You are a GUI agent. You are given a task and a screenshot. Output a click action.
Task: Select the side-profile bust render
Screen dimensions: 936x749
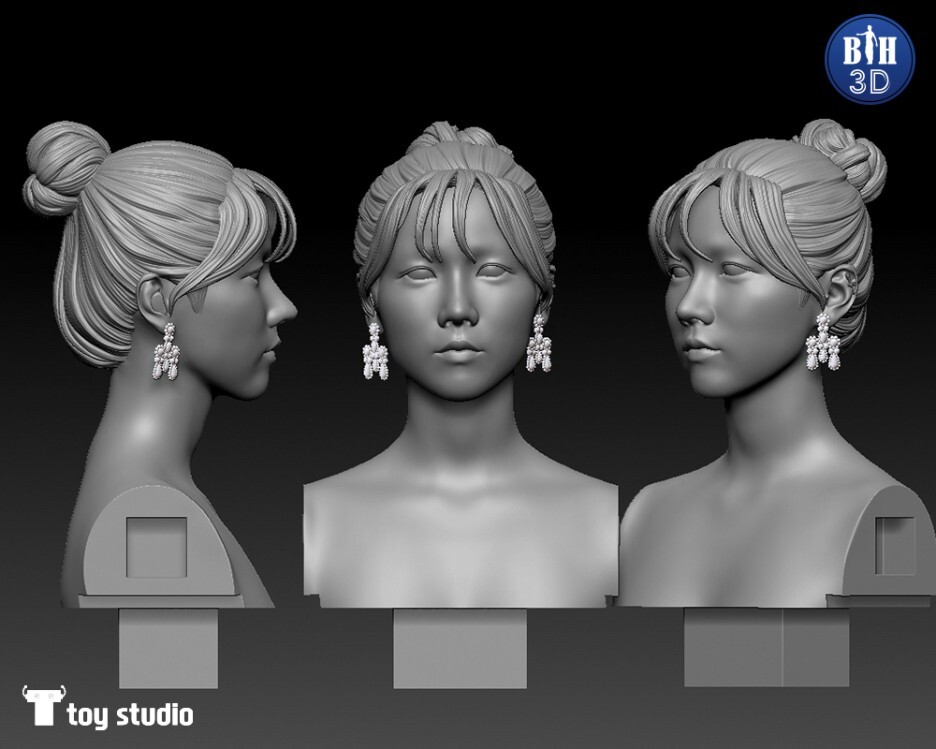pyautogui.click(x=161, y=406)
